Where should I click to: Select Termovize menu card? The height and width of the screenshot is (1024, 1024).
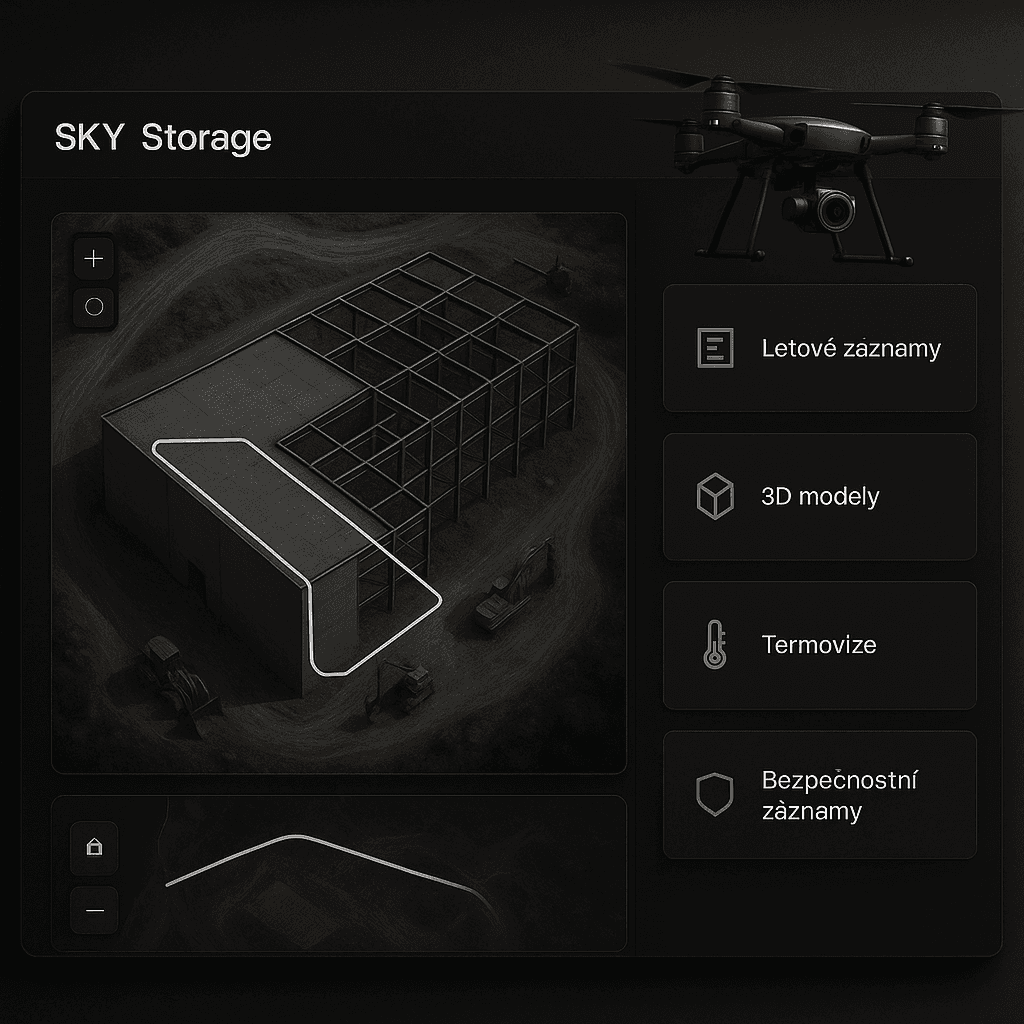[x=820, y=645]
